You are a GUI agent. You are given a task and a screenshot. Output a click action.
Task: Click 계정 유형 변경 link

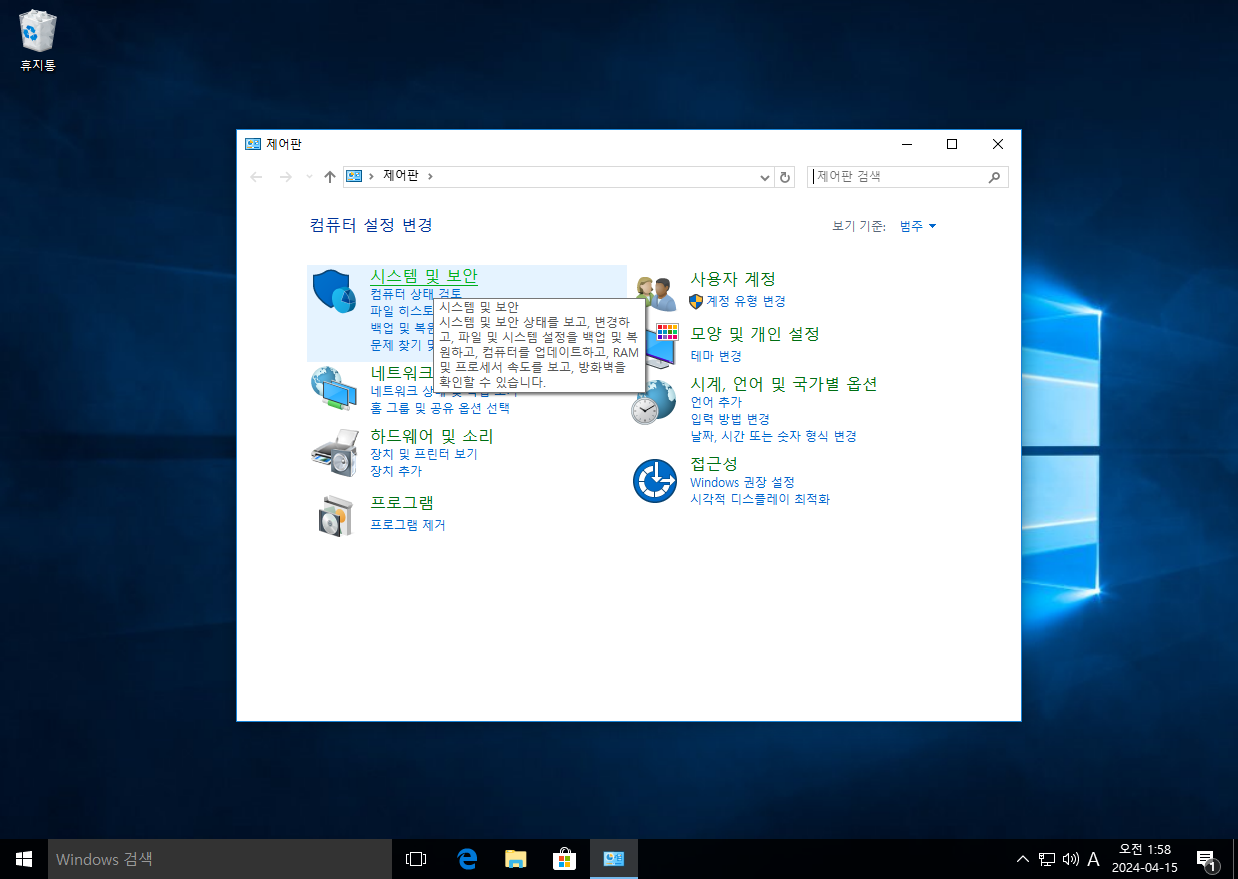tap(746, 301)
